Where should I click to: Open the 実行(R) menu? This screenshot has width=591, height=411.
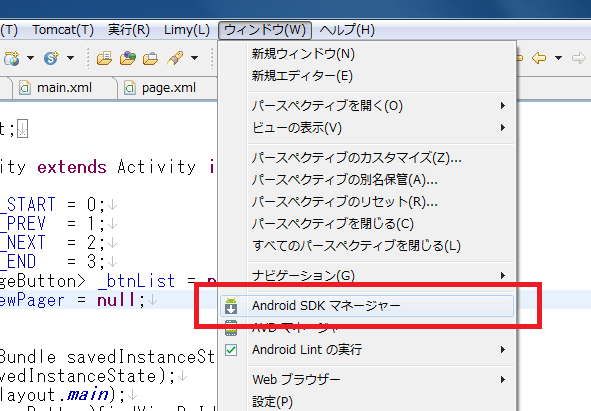129,30
